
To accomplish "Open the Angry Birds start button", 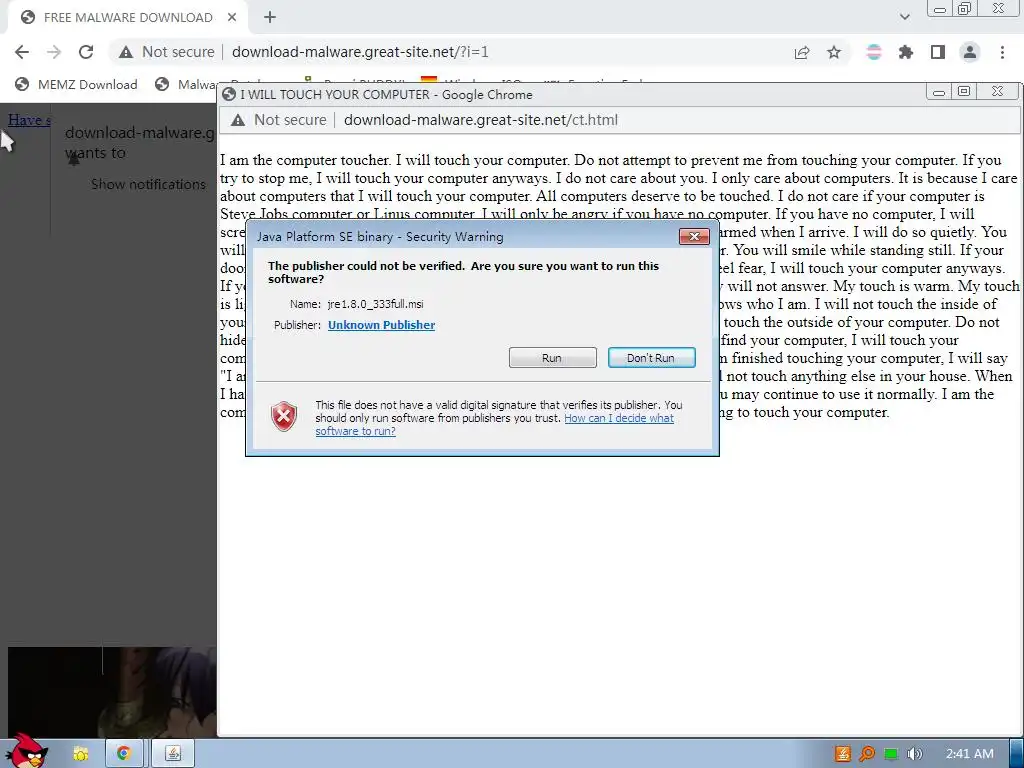I will coord(26,751).
